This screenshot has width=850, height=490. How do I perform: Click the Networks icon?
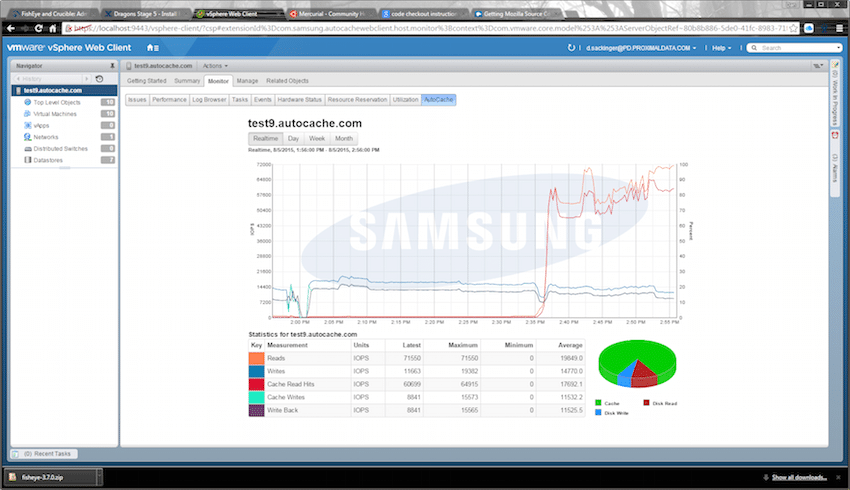point(28,137)
